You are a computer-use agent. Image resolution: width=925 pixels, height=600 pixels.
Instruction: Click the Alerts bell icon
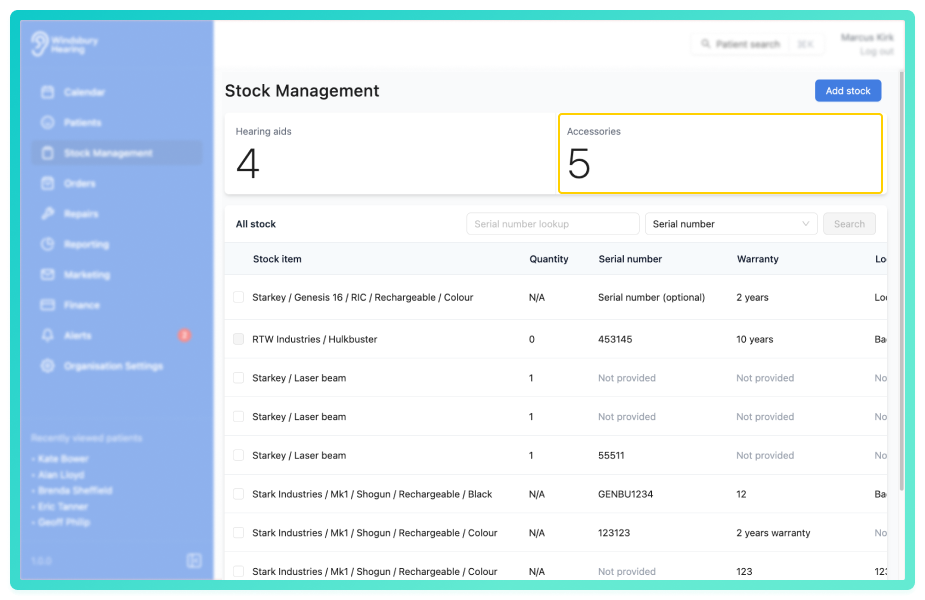coord(48,336)
